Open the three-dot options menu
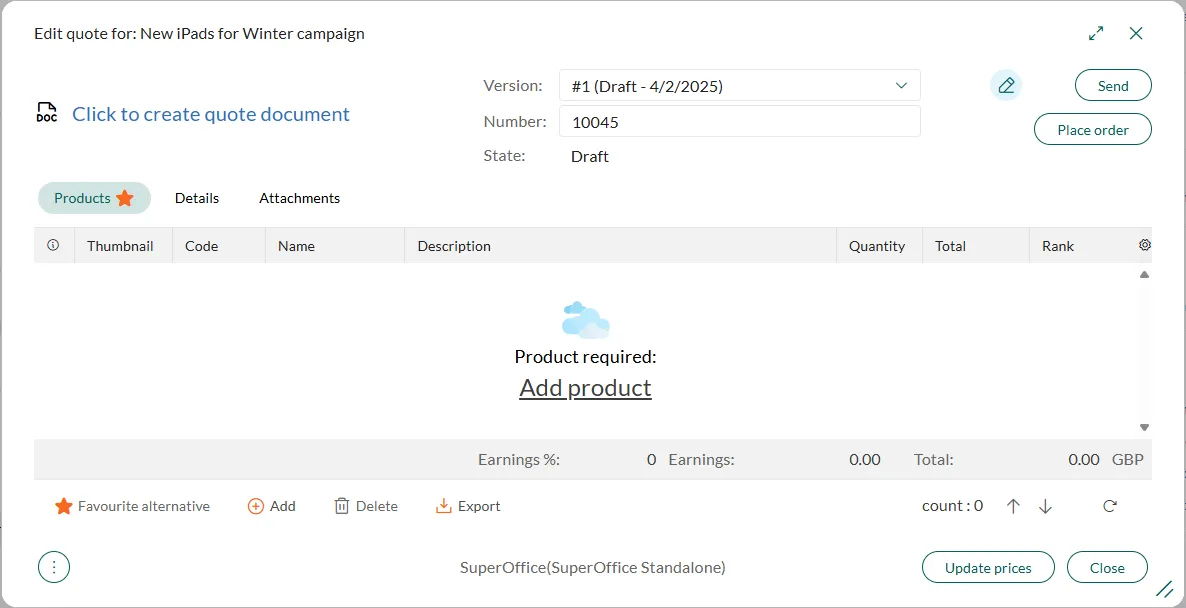This screenshot has width=1186, height=608. click(54, 567)
